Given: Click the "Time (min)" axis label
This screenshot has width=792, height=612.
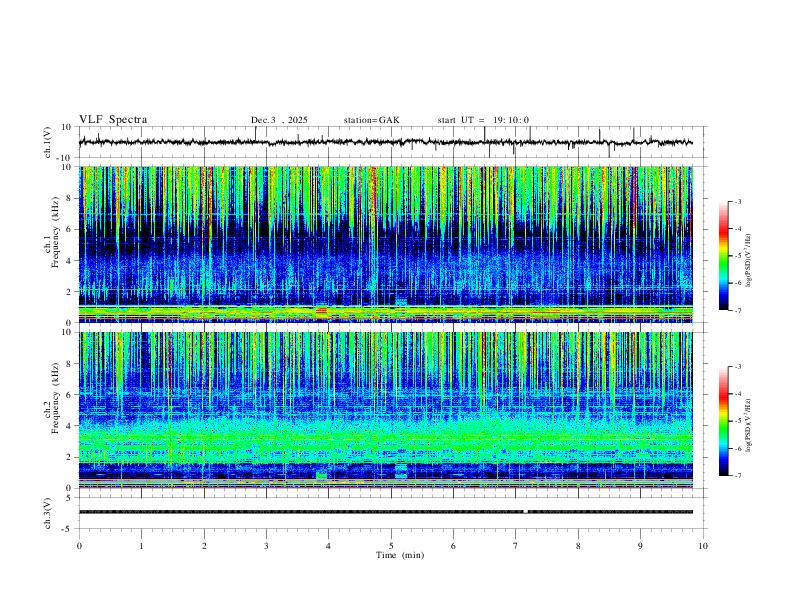Looking at the screenshot, I should (x=400, y=555).
